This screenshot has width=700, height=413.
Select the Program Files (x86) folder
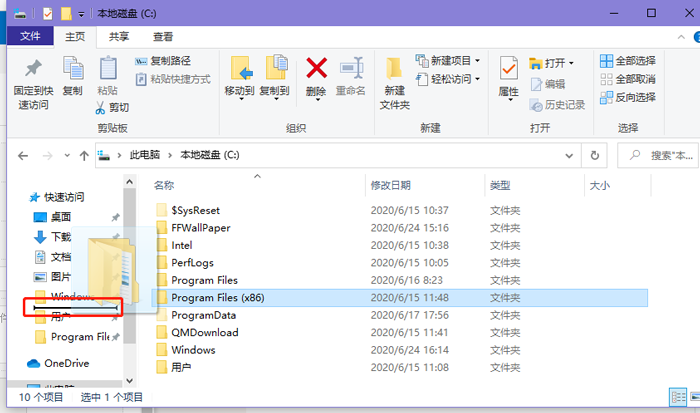(x=400, y=298)
